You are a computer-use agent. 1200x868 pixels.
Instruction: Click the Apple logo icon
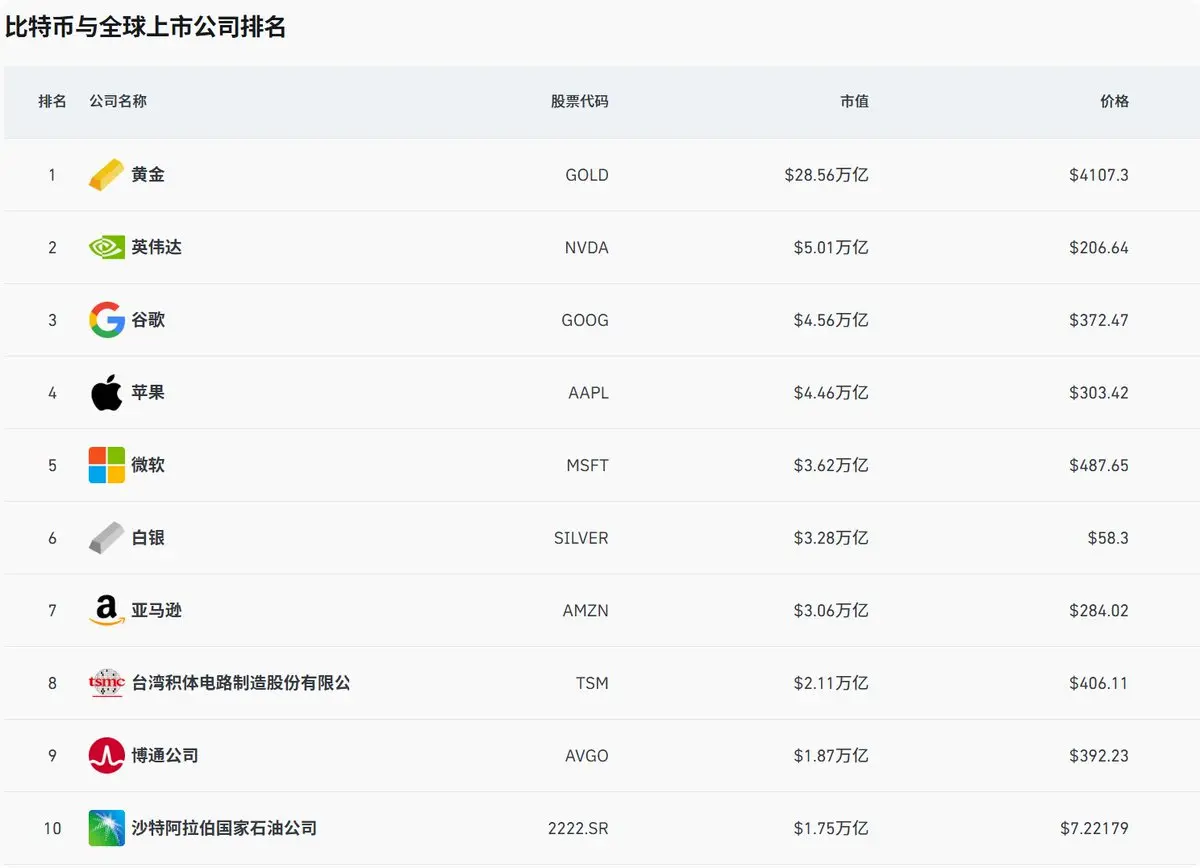click(x=107, y=392)
